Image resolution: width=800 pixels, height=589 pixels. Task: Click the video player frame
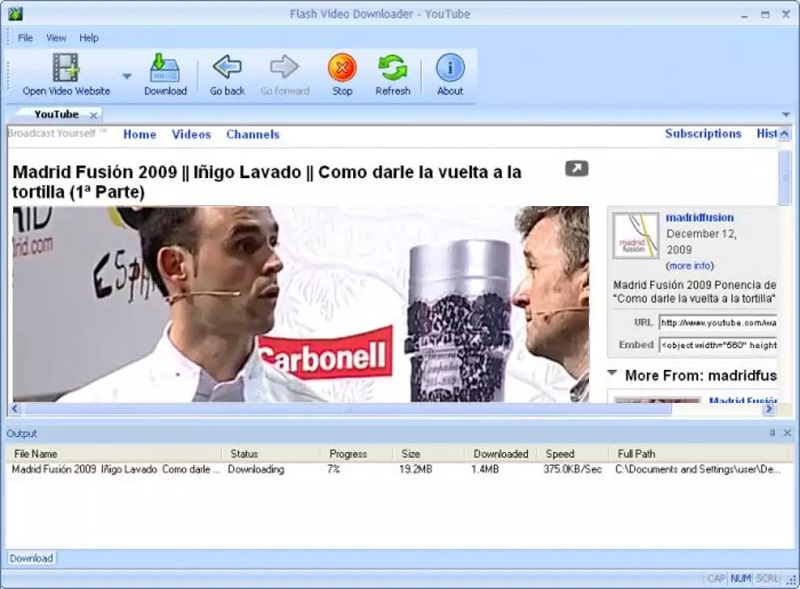301,304
